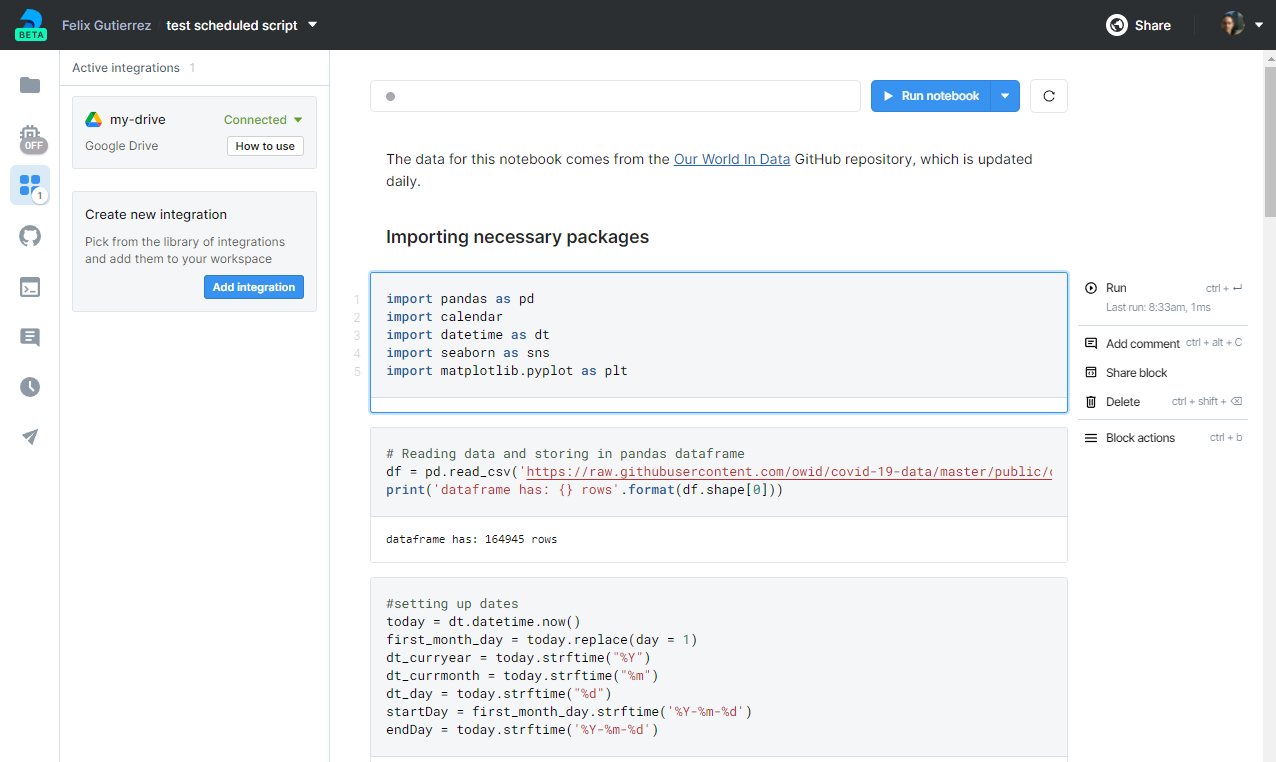Click the status bar input field
The image size is (1276, 762).
pos(615,96)
